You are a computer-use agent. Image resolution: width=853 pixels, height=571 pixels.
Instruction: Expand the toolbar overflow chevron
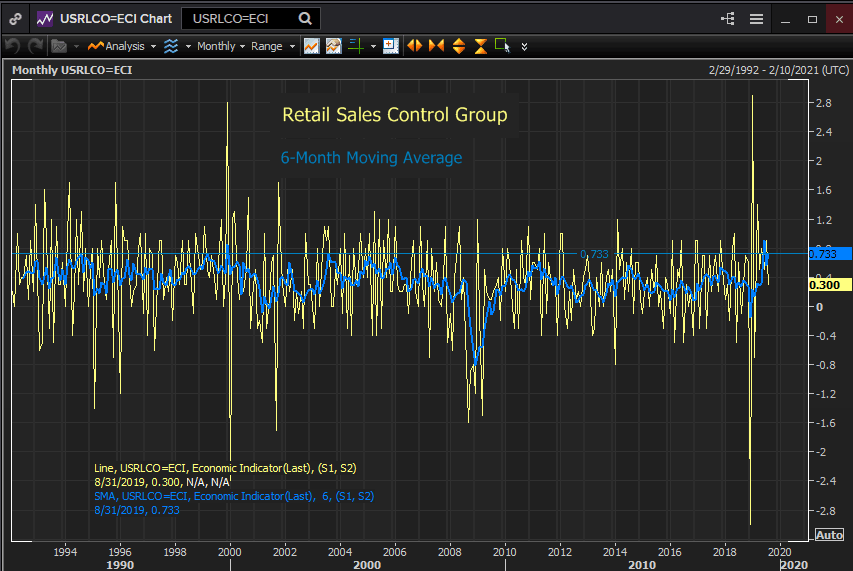pyautogui.click(x=524, y=46)
